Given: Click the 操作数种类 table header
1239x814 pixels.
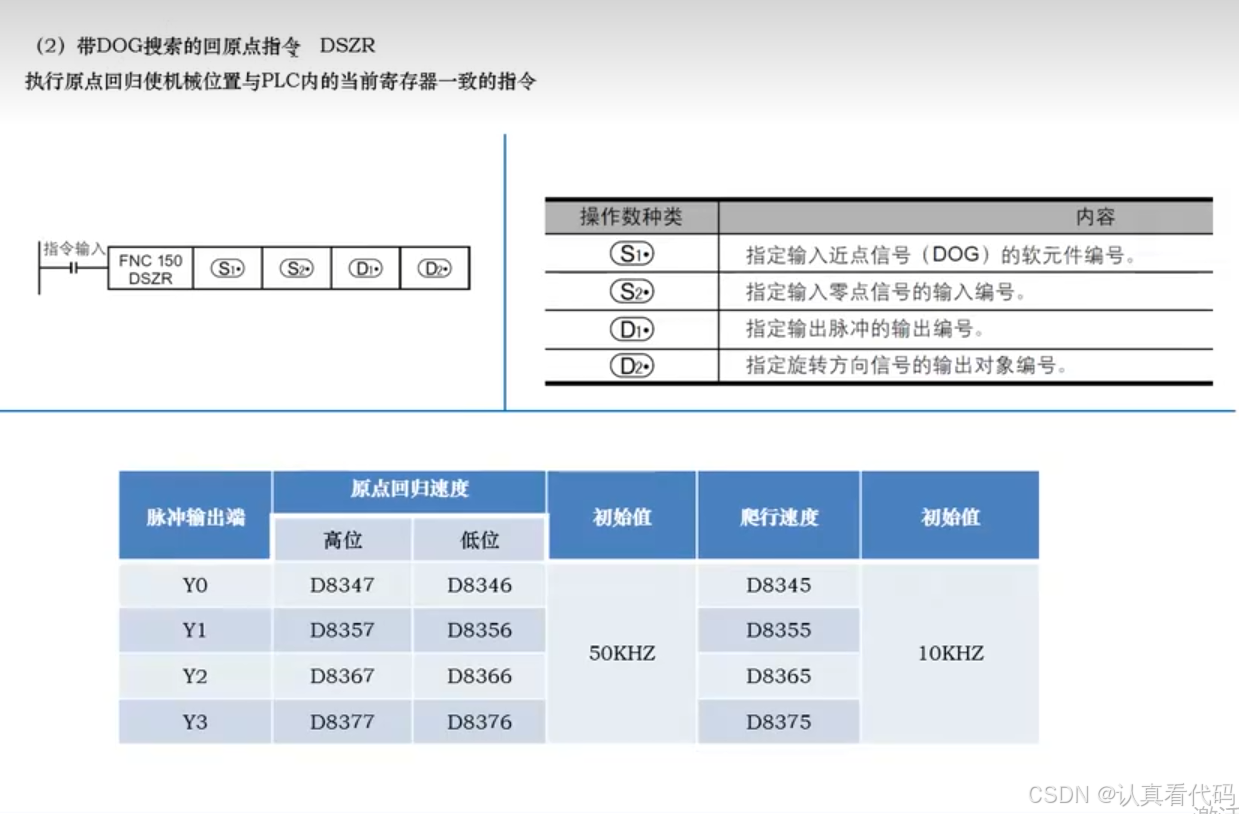Looking at the screenshot, I should coord(632,217).
